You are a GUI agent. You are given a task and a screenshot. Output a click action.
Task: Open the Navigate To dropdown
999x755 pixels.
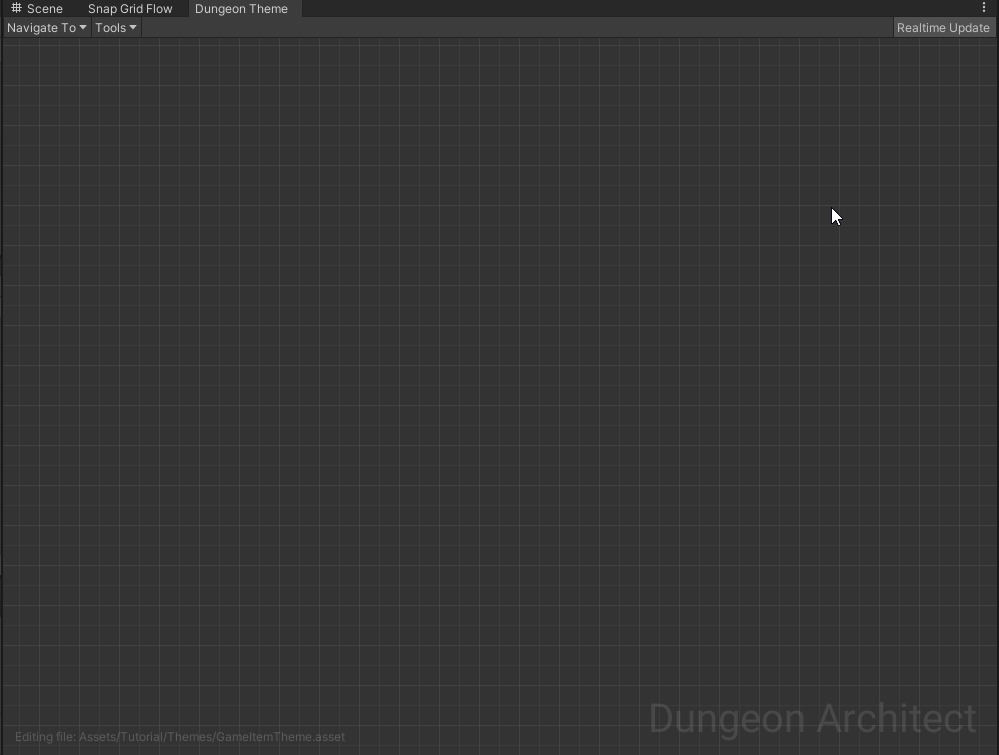click(x=47, y=27)
